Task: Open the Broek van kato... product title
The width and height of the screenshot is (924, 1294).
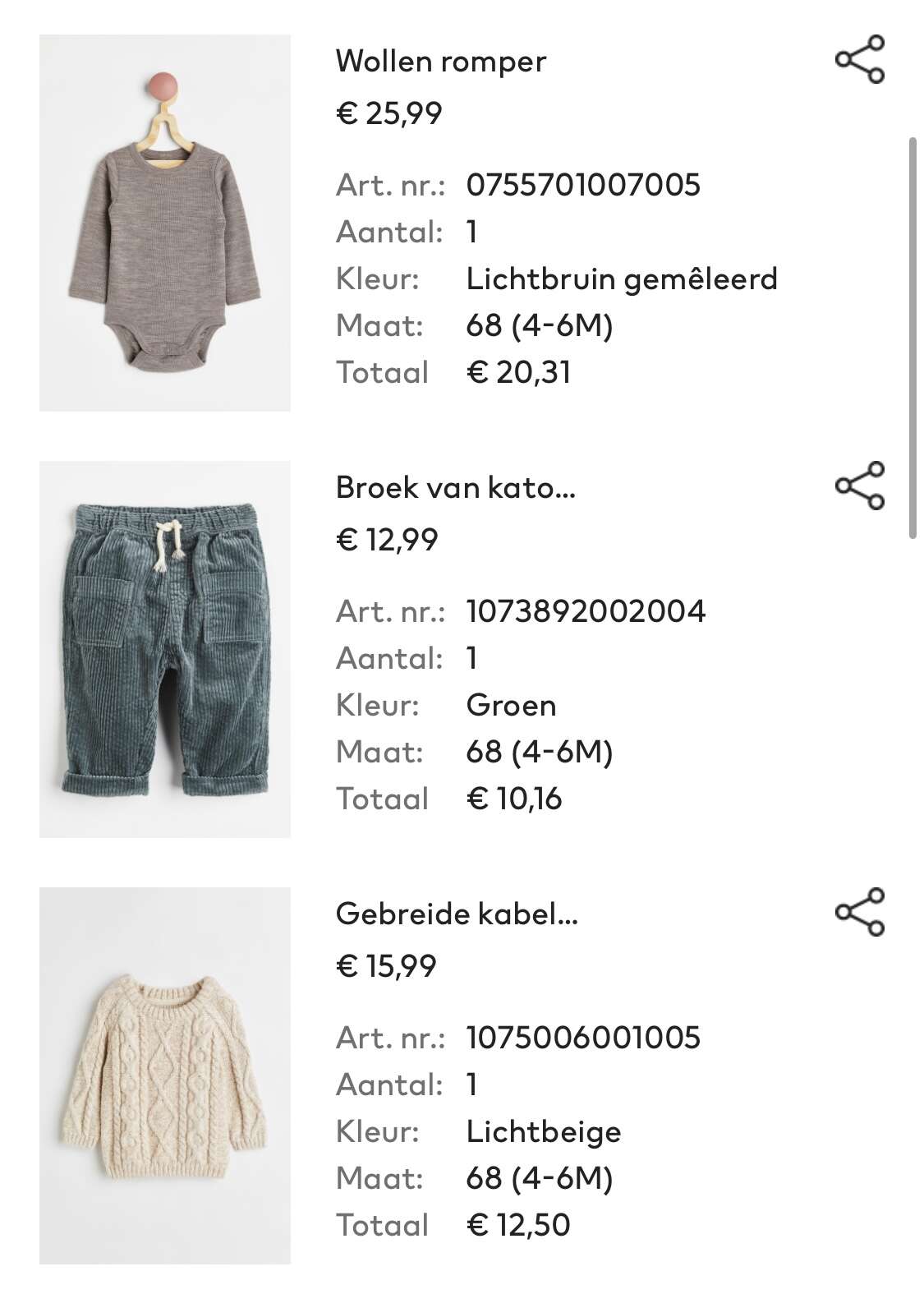Action: click(x=456, y=488)
